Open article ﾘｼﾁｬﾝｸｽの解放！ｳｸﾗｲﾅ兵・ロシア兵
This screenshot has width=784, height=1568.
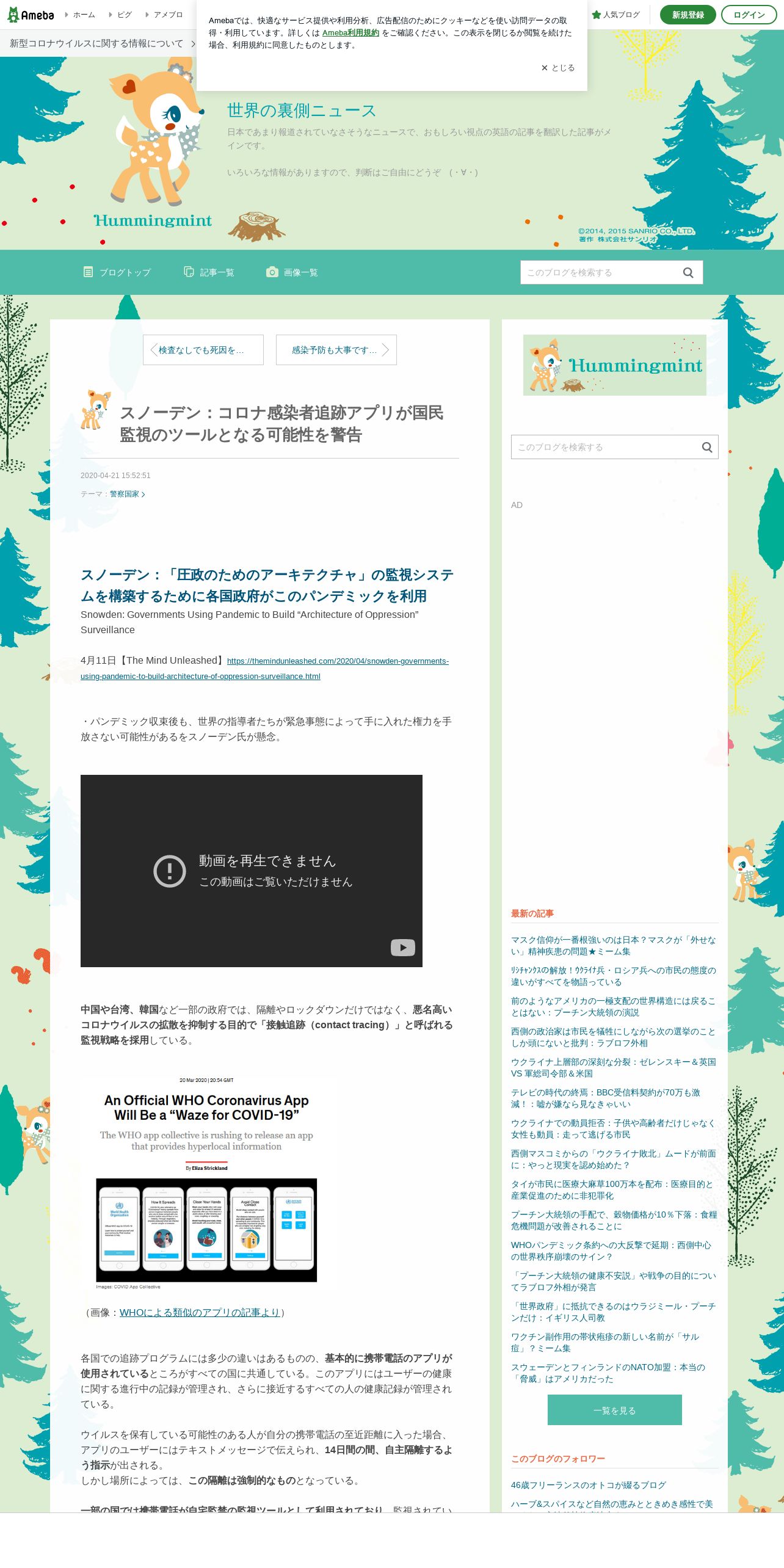(614, 976)
